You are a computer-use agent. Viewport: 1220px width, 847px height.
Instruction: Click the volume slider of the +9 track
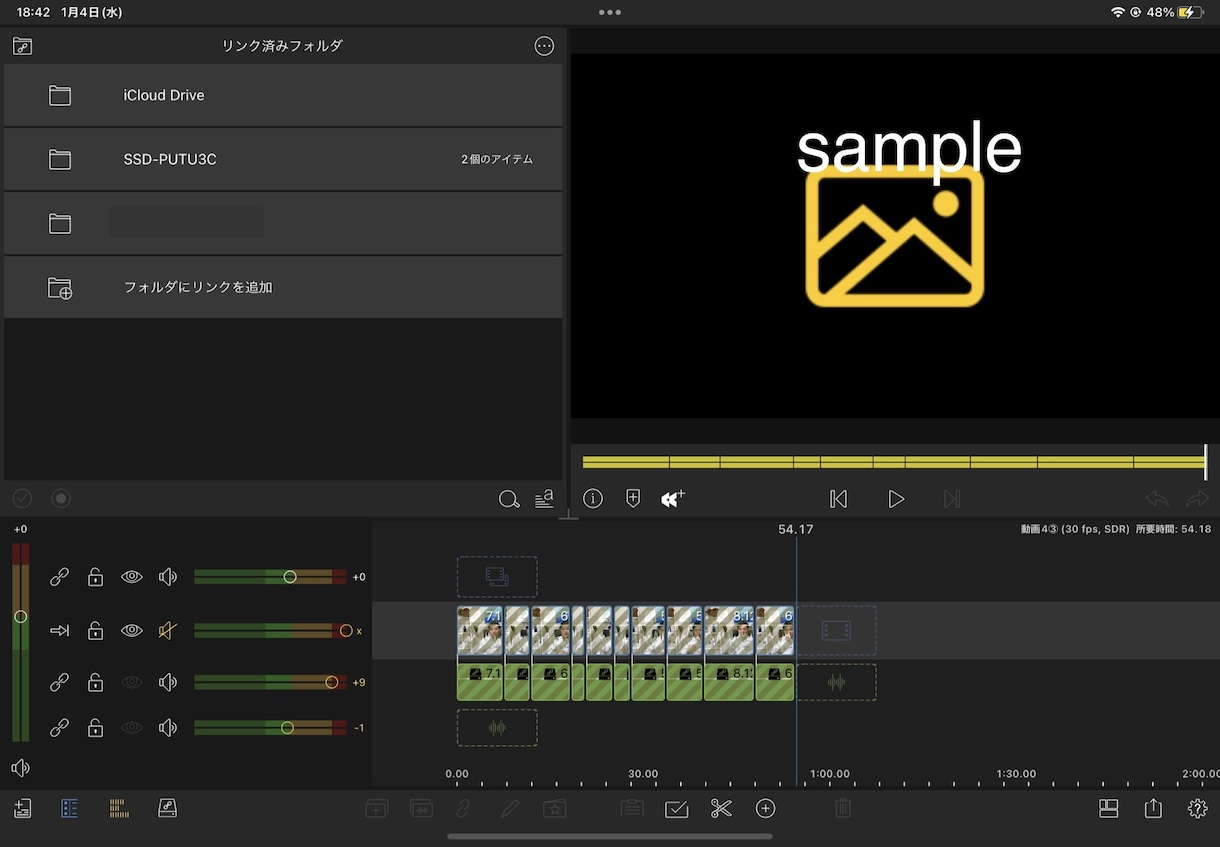[x=270, y=682]
